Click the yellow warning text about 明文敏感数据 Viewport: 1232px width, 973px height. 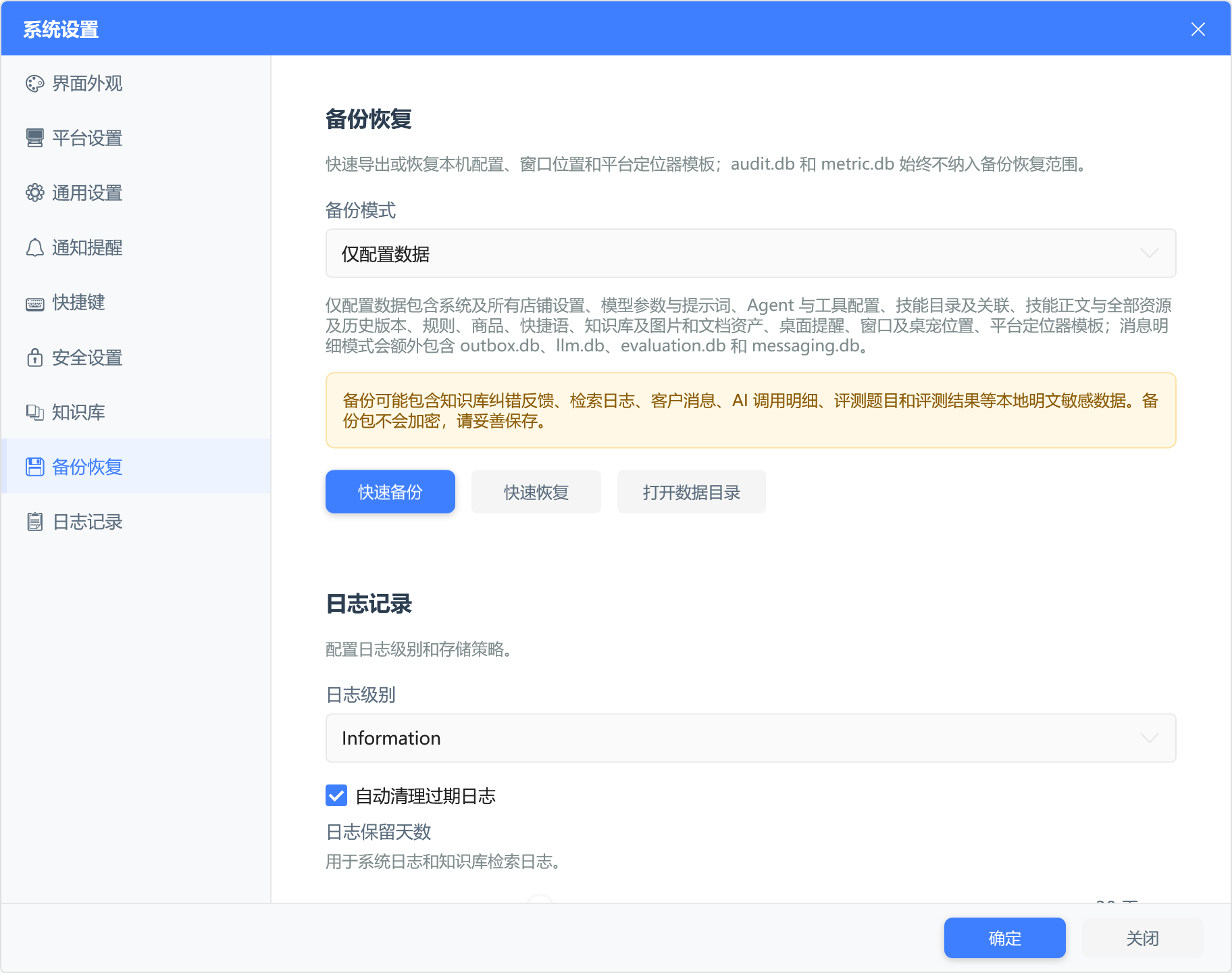point(750,411)
